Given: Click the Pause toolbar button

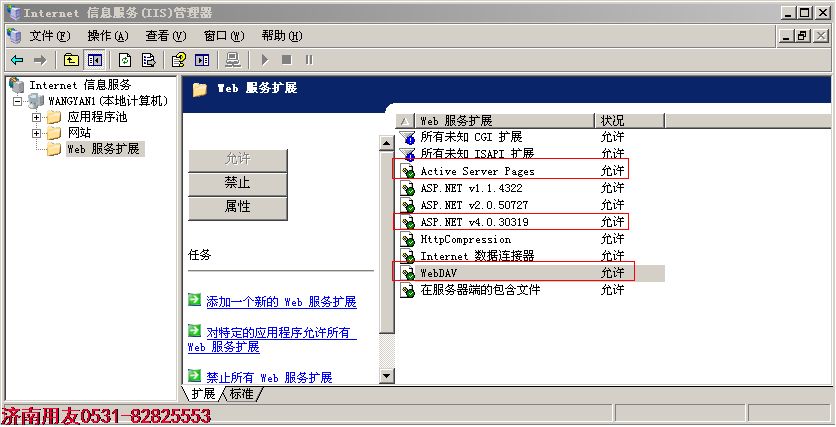Looking at the screenshot, I should [x=309, y=60].
